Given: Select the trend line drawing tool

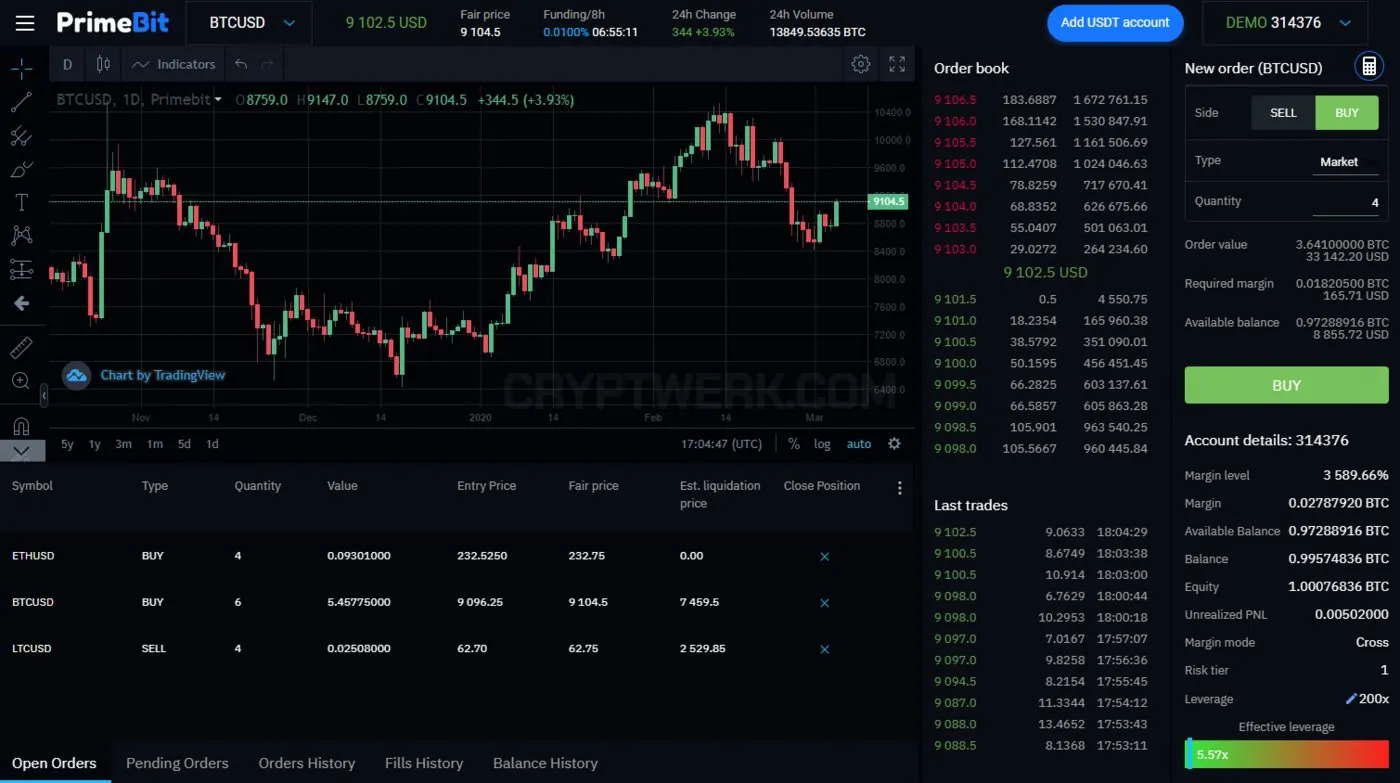Looking at the screenshot, I should coord(21,102).
